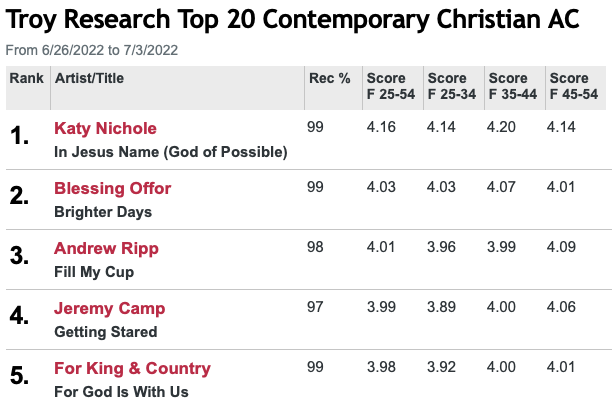Viewport: 612px width, 402px height.
Task: Open the For King & Country link
Action: click(x=132, y=368)
